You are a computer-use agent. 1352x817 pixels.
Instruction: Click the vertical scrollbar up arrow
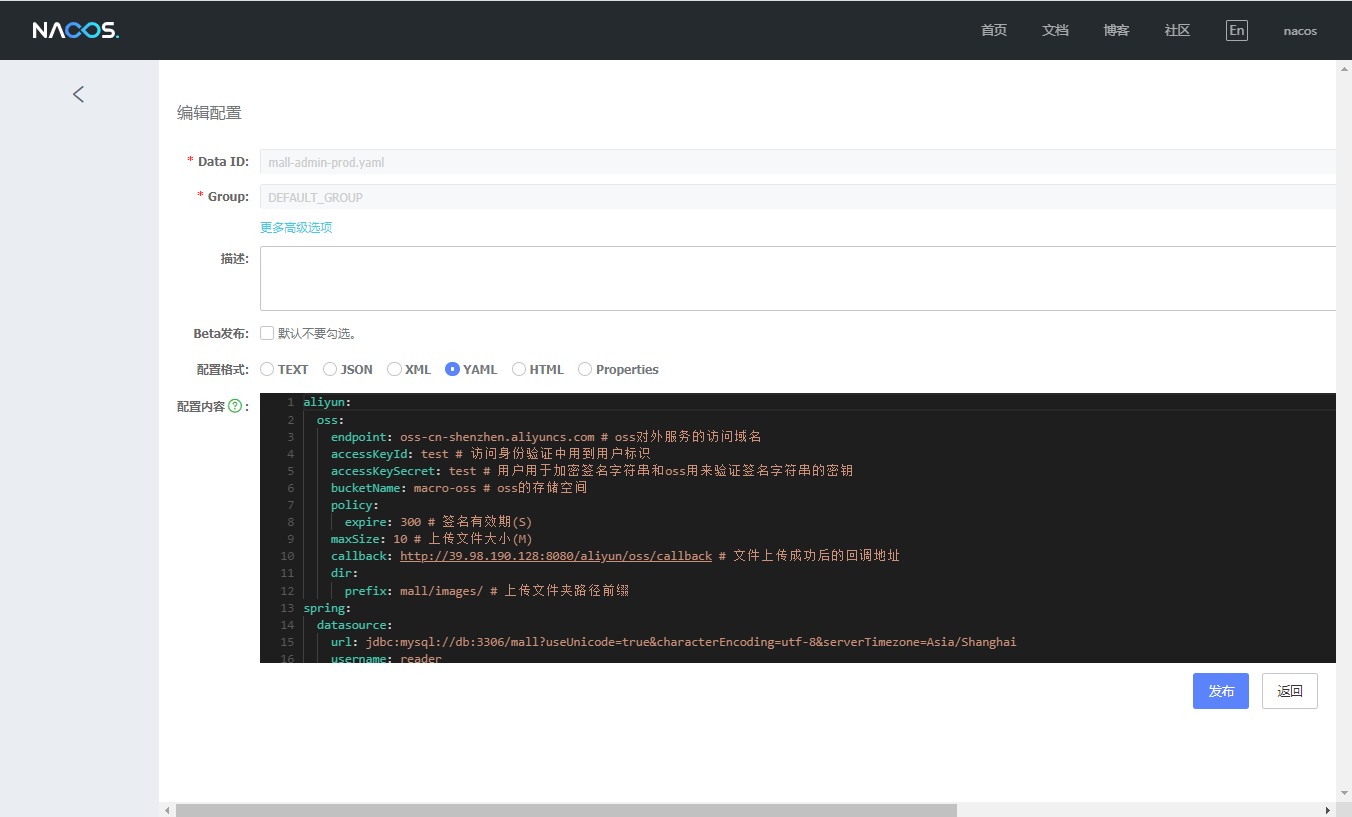tap(1344, 67)
